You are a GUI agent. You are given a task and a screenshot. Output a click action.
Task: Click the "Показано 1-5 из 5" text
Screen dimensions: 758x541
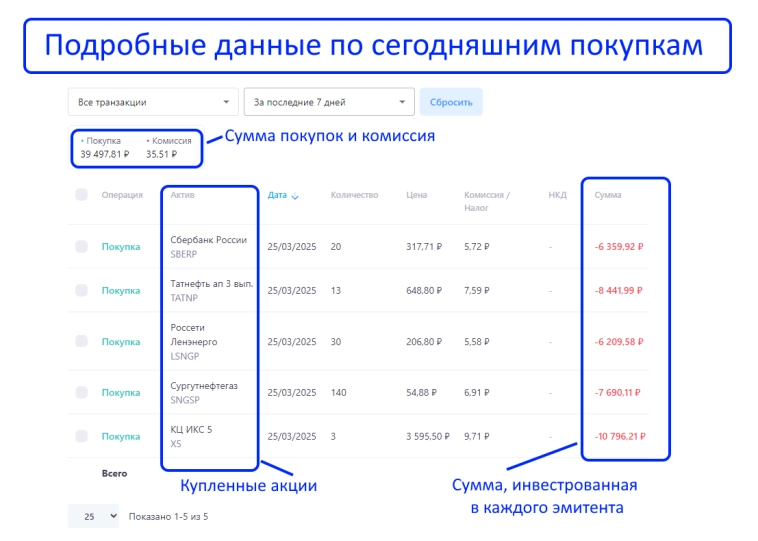(x=168, y=516)
